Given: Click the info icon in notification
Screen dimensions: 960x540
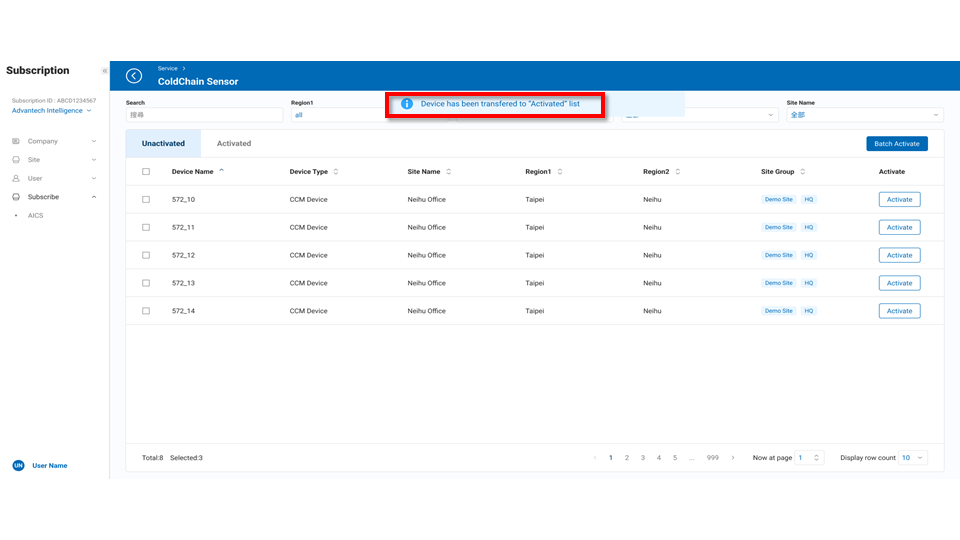Looking at the screenshot, I should click(407, 104).
